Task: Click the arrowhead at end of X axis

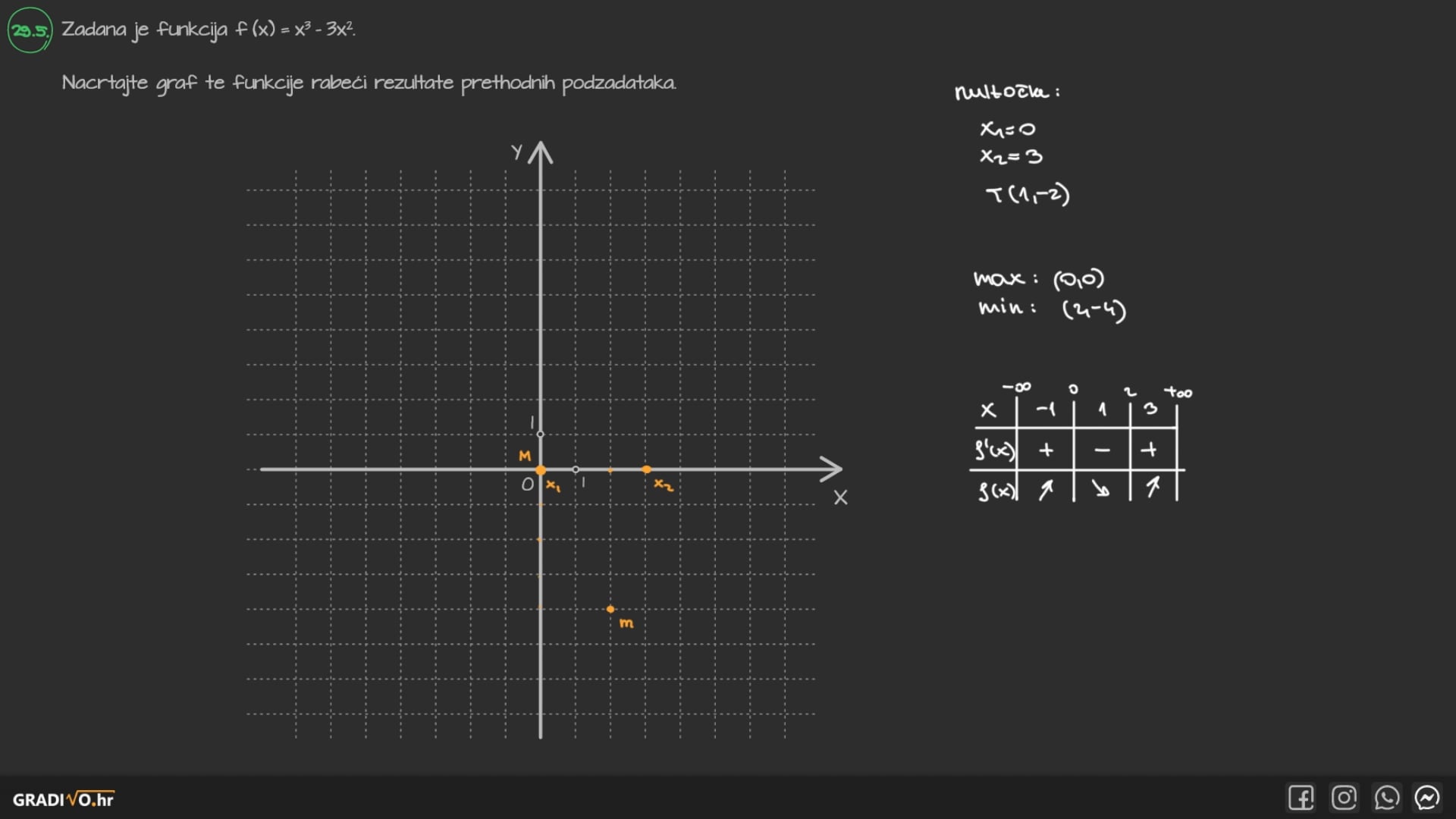Action: (x=833, y=469)
